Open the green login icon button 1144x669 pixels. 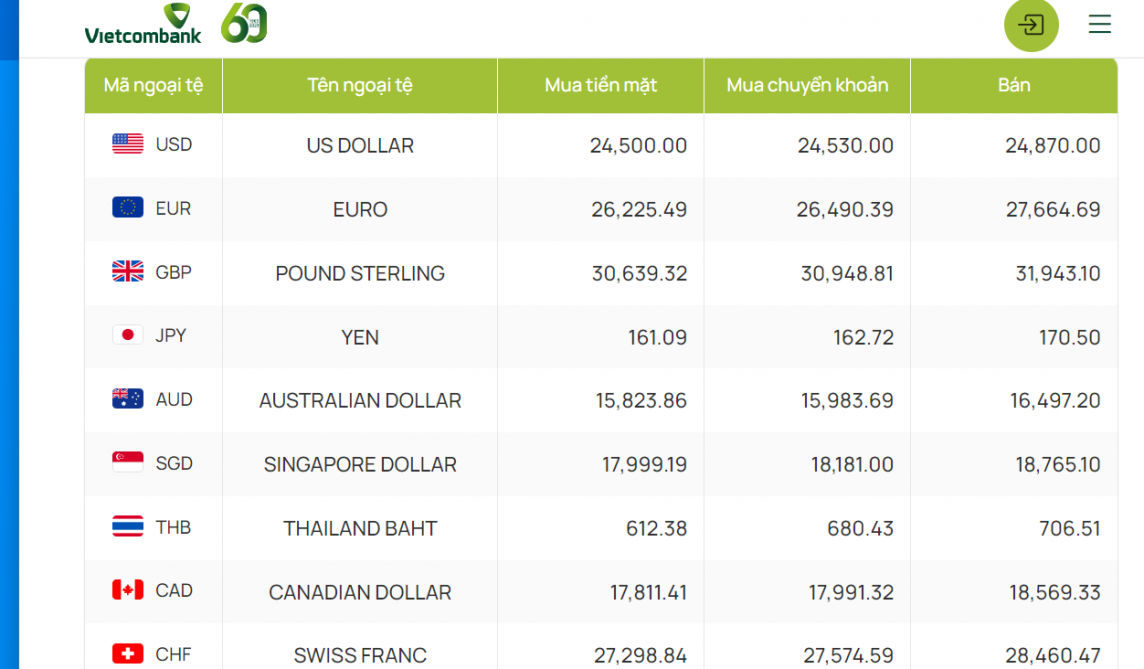[x=1030, y=24]
